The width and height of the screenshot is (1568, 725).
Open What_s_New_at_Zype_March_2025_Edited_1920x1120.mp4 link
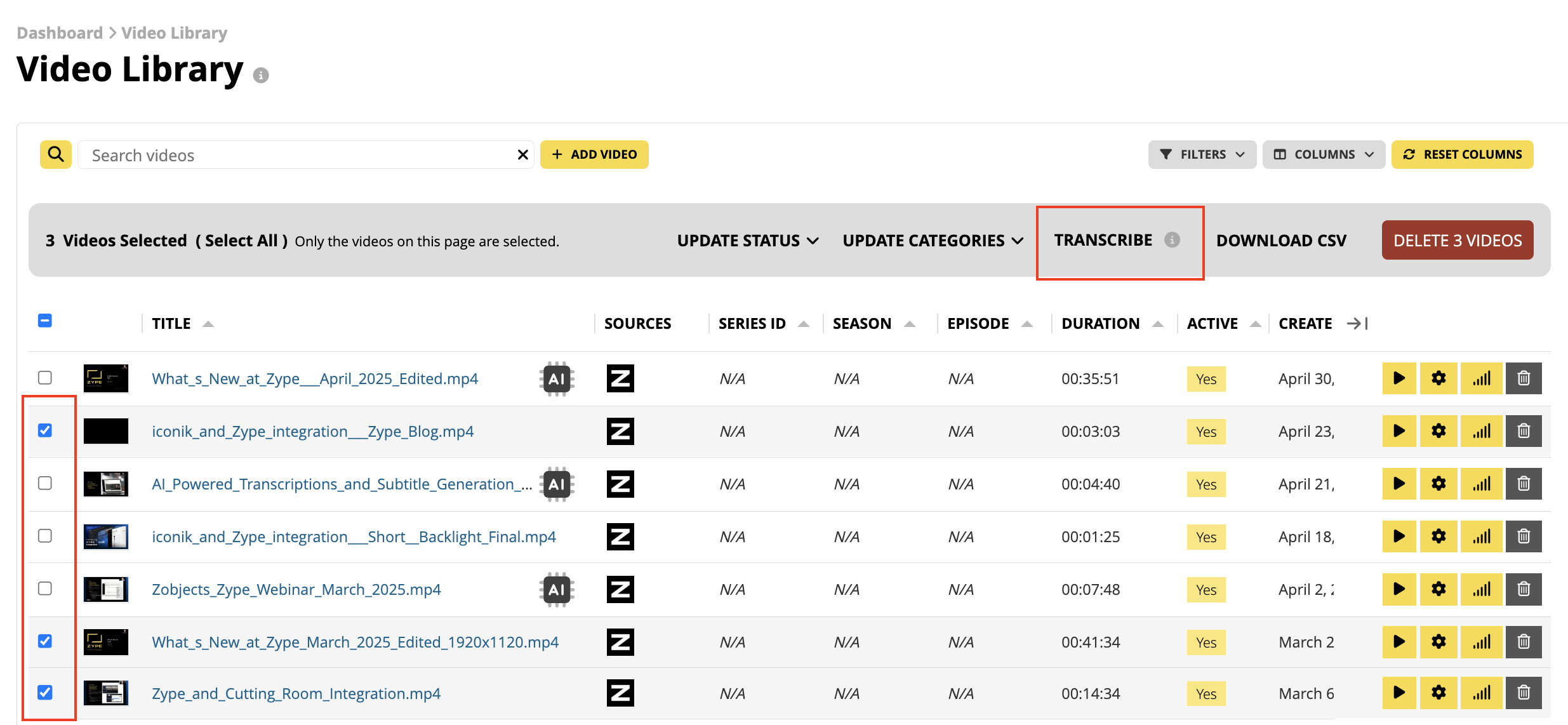click(355, 642)
